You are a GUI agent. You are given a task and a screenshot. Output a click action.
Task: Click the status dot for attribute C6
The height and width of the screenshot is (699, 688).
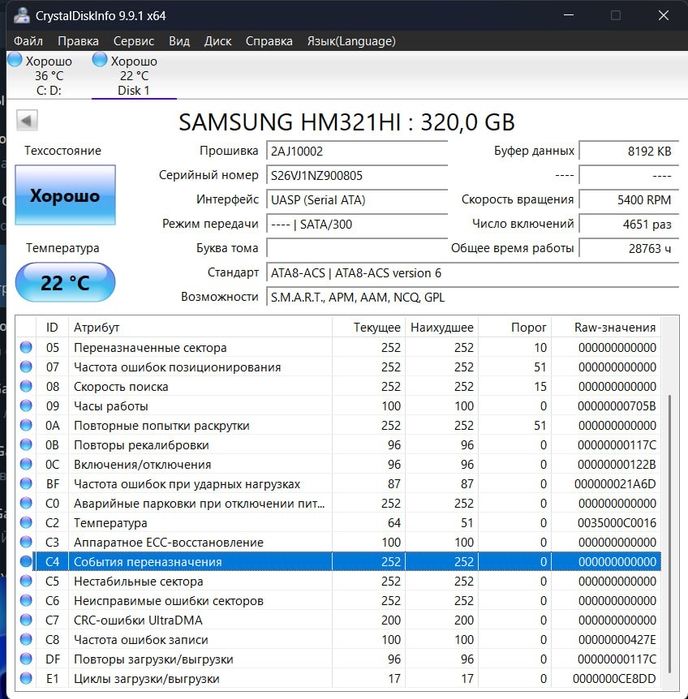point(26,600)
